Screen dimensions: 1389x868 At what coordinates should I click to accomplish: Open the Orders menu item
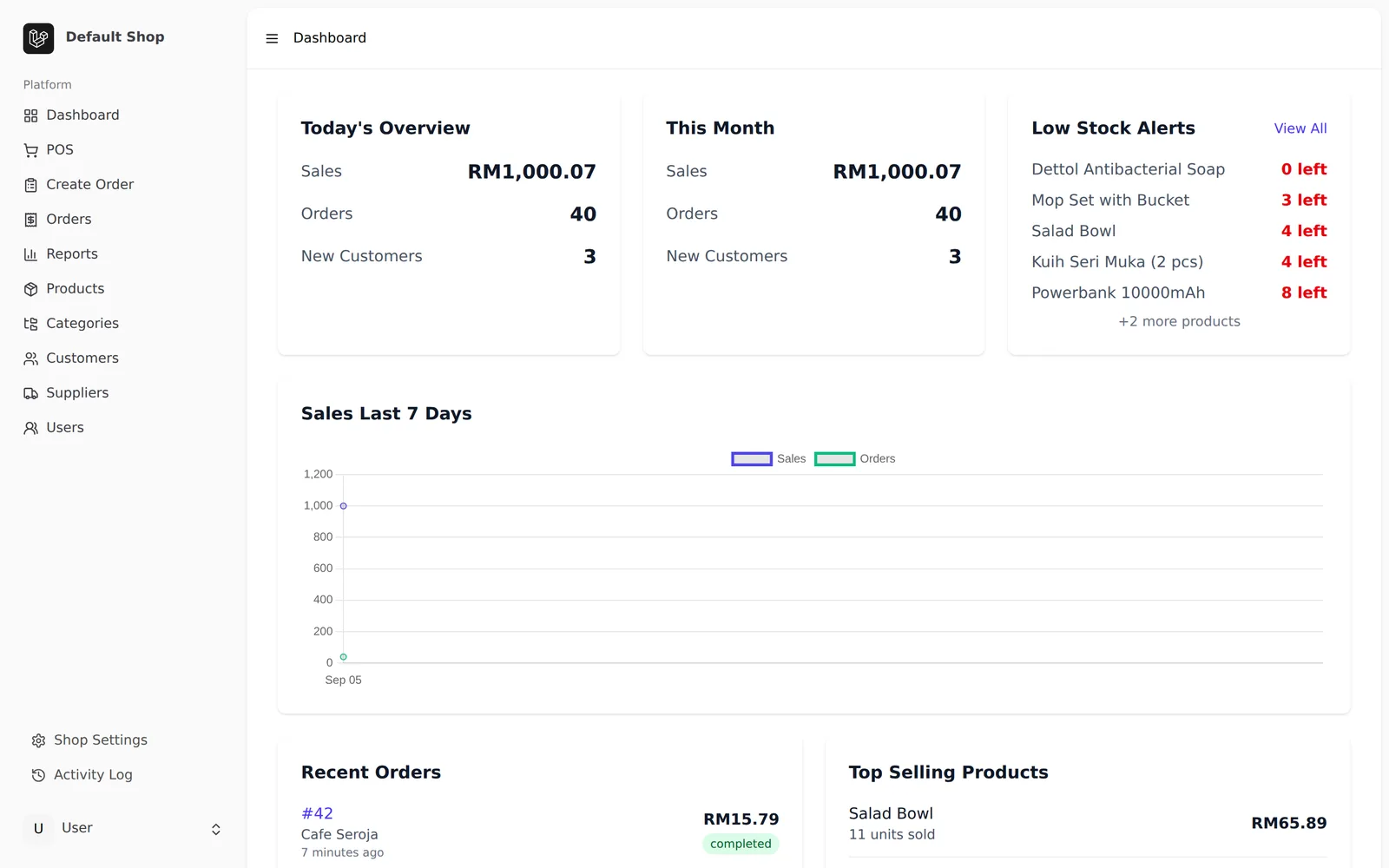[123, 220]
